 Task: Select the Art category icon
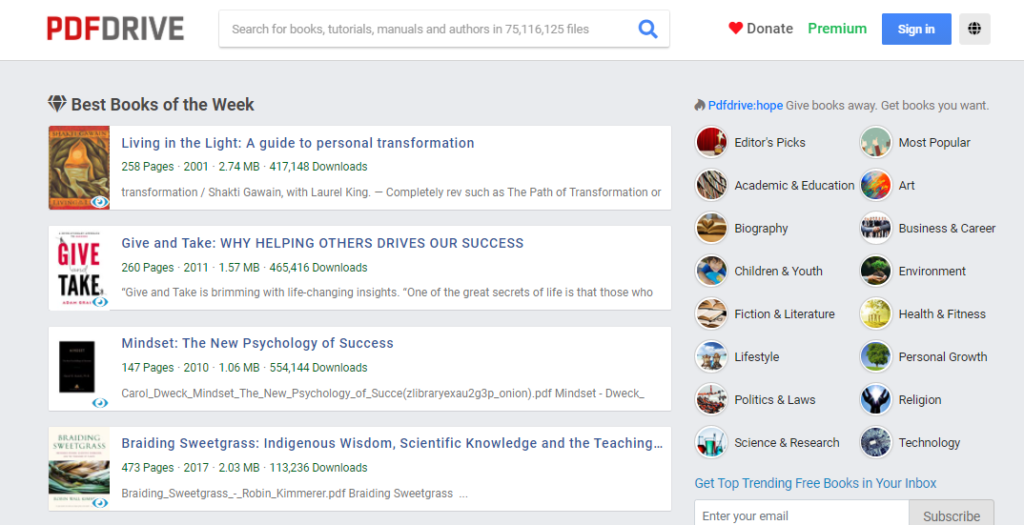(875, 185)
